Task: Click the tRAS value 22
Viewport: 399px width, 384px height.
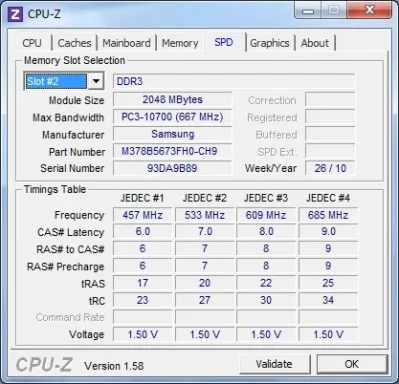Action: point(266,283)
